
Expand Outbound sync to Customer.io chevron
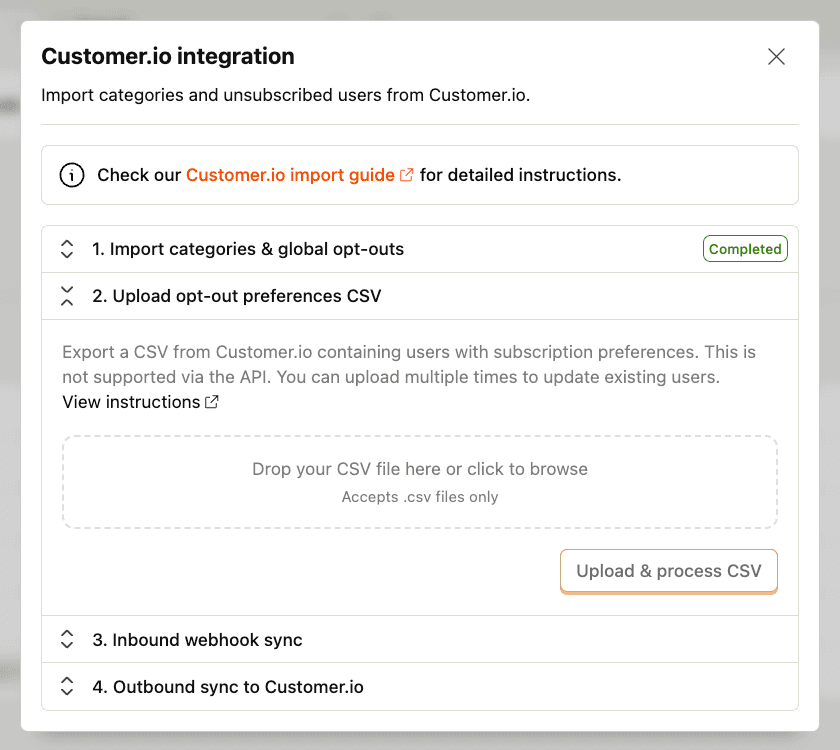[67, 686]
